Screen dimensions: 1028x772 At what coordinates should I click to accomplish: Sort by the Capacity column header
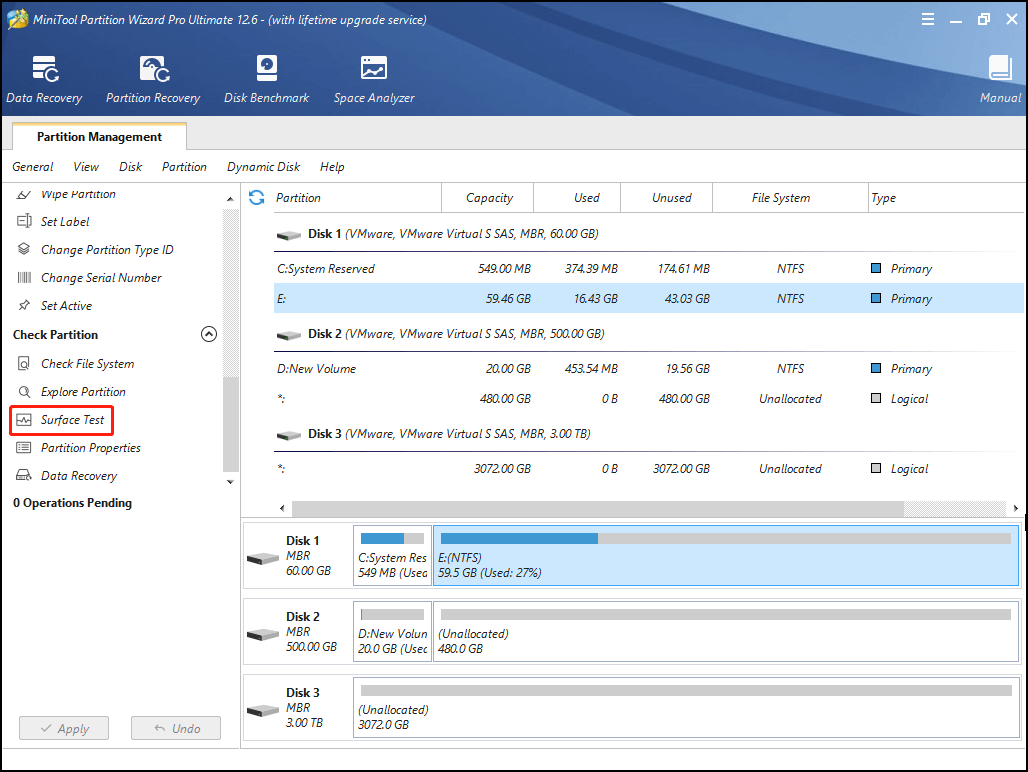click(488, 198)
